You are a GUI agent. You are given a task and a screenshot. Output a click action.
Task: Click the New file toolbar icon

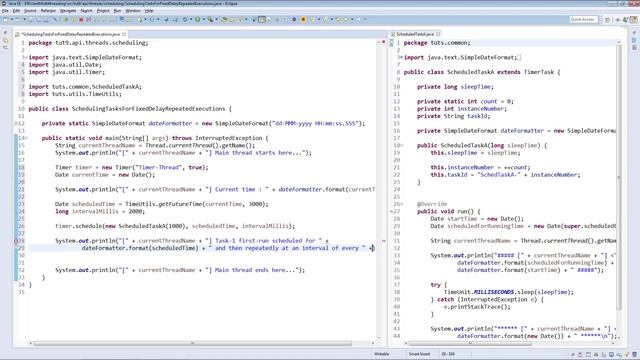coord(5,20)
